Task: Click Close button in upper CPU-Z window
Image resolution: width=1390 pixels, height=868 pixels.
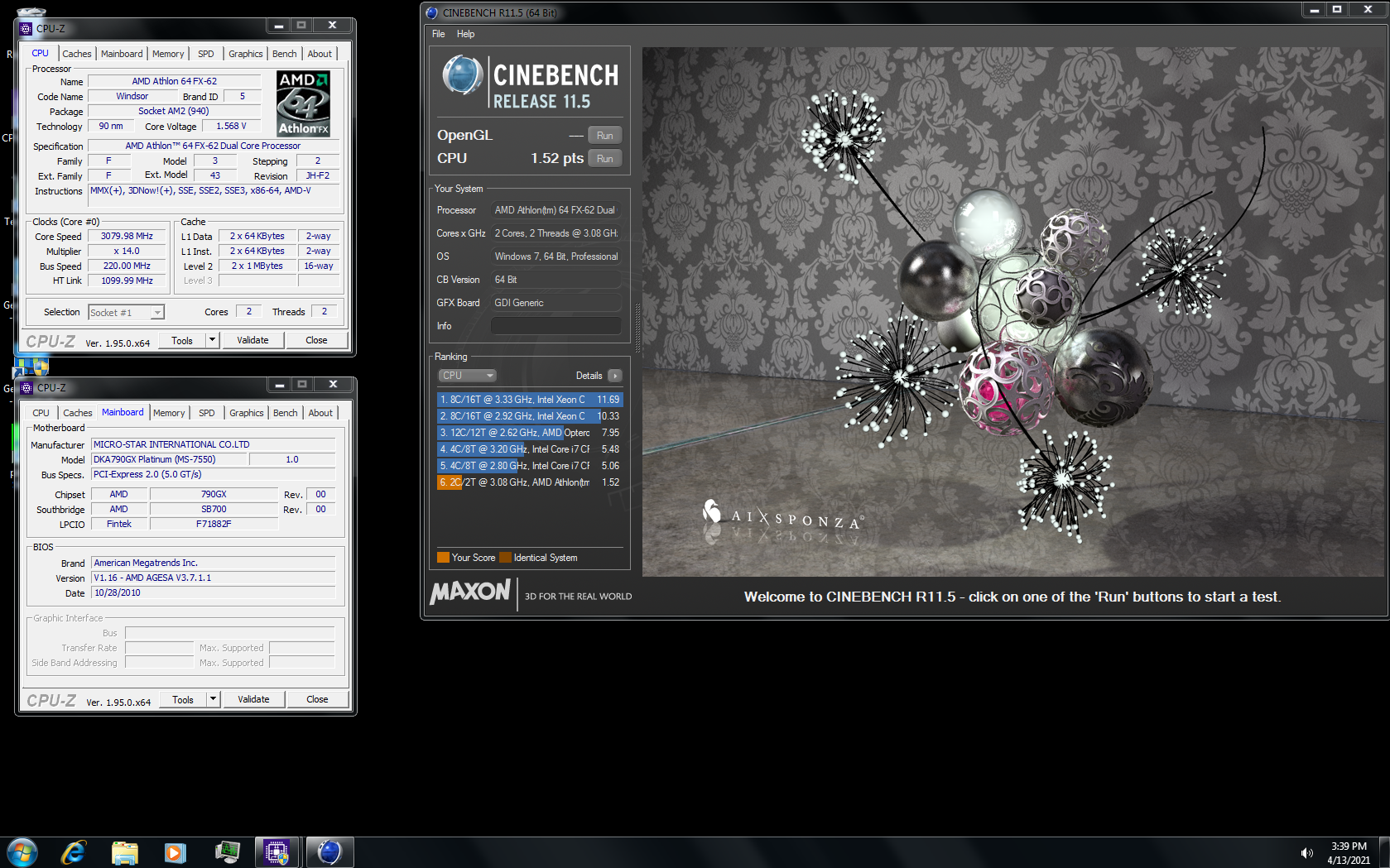Action: point(316,340)
